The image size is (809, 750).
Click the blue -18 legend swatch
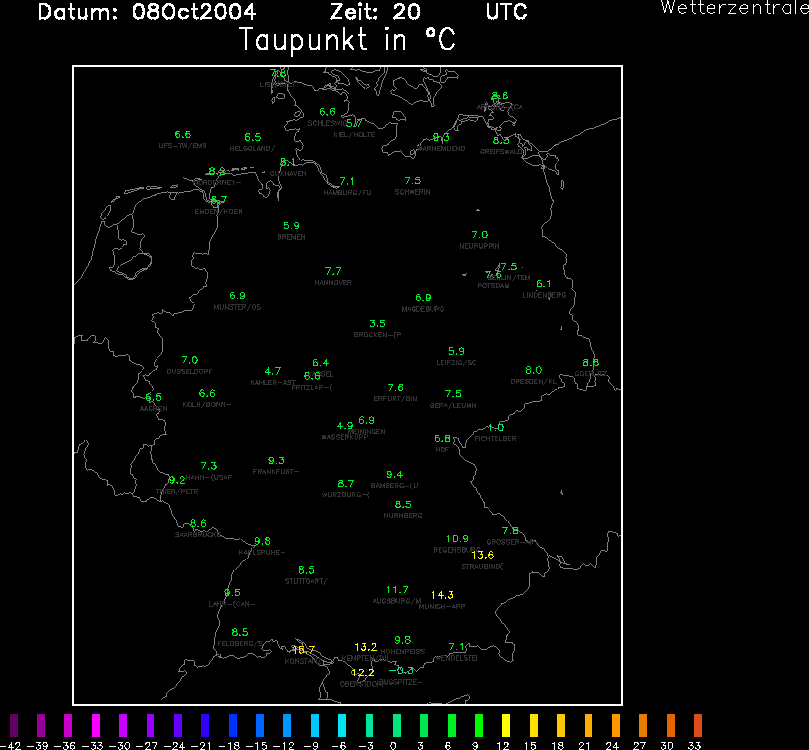233,725
